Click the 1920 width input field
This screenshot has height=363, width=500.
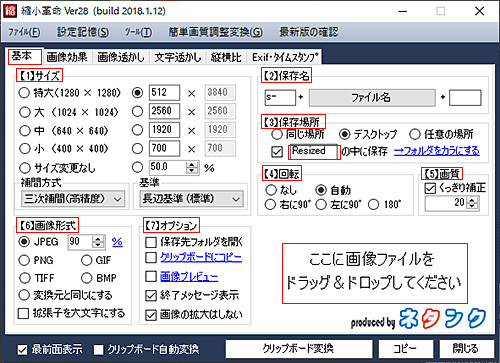(x=164, y=130)
